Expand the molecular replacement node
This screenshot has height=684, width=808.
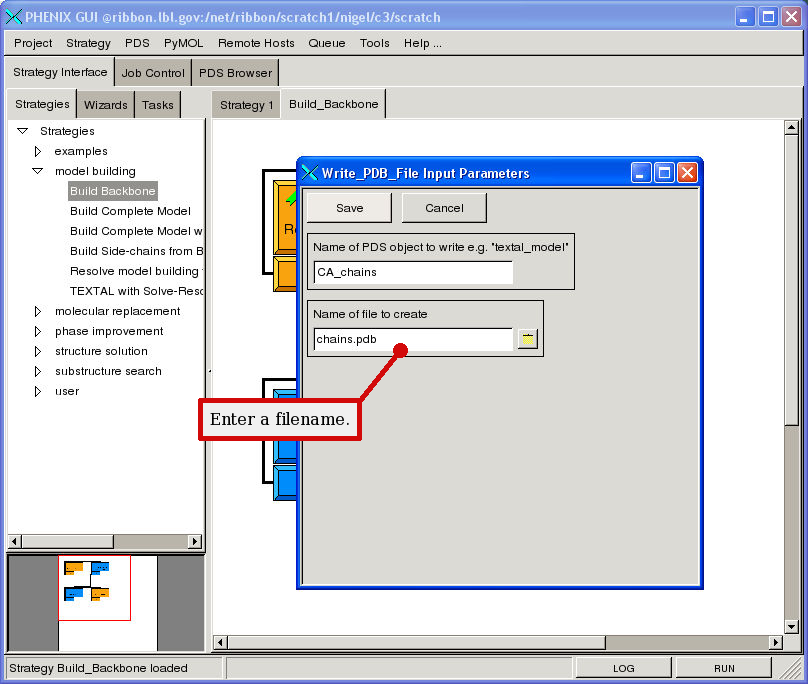pos(38,311)
